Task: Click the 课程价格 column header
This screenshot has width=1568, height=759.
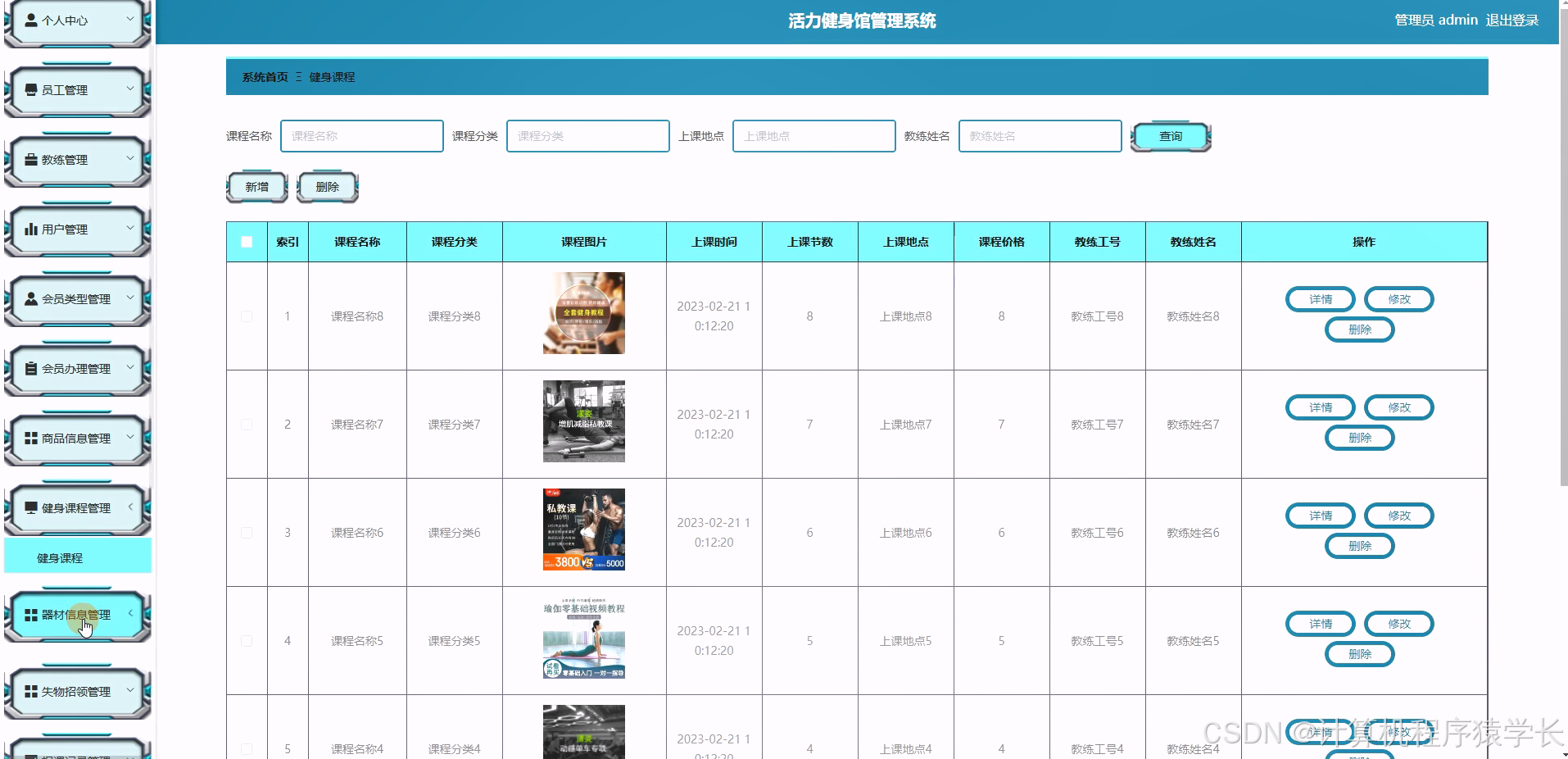Action: [1002, 242]
